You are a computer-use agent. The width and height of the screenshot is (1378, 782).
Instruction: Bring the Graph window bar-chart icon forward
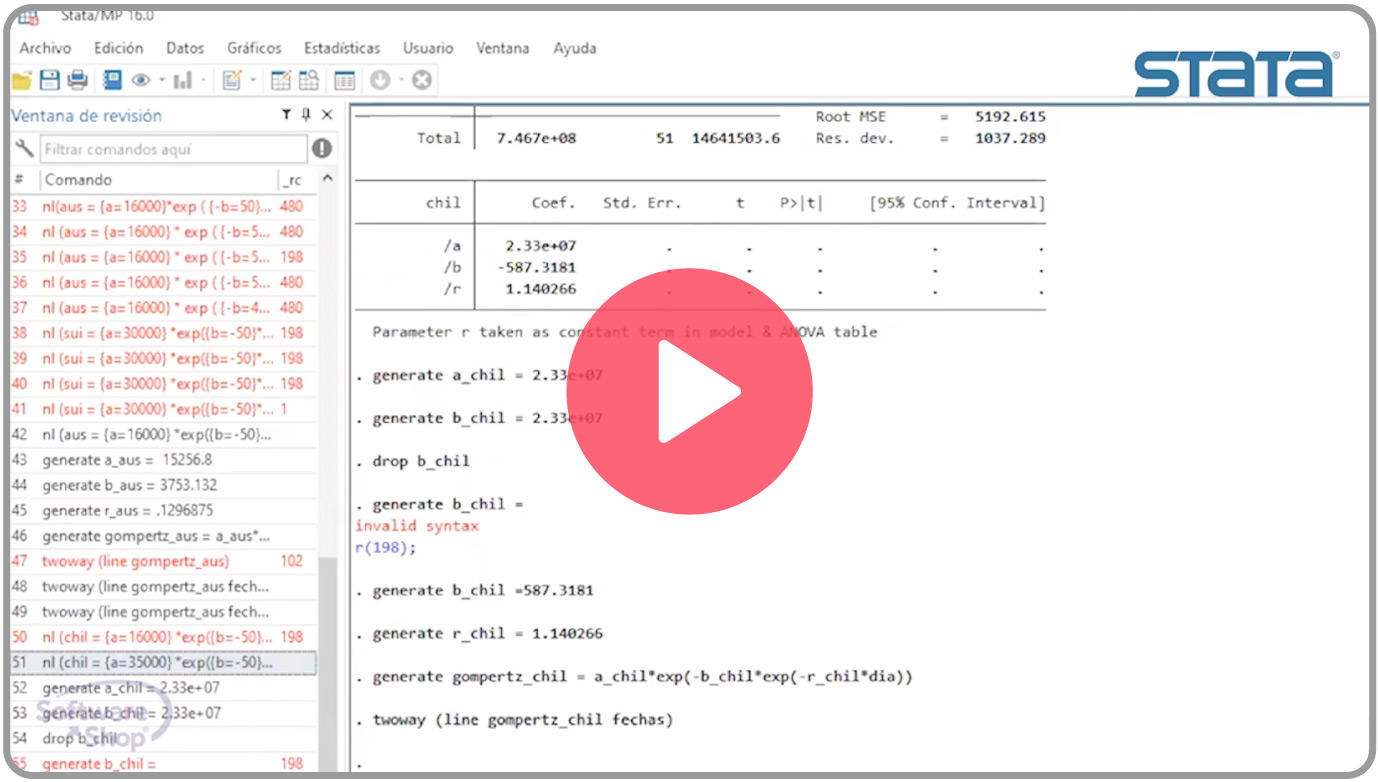[183, 80]
